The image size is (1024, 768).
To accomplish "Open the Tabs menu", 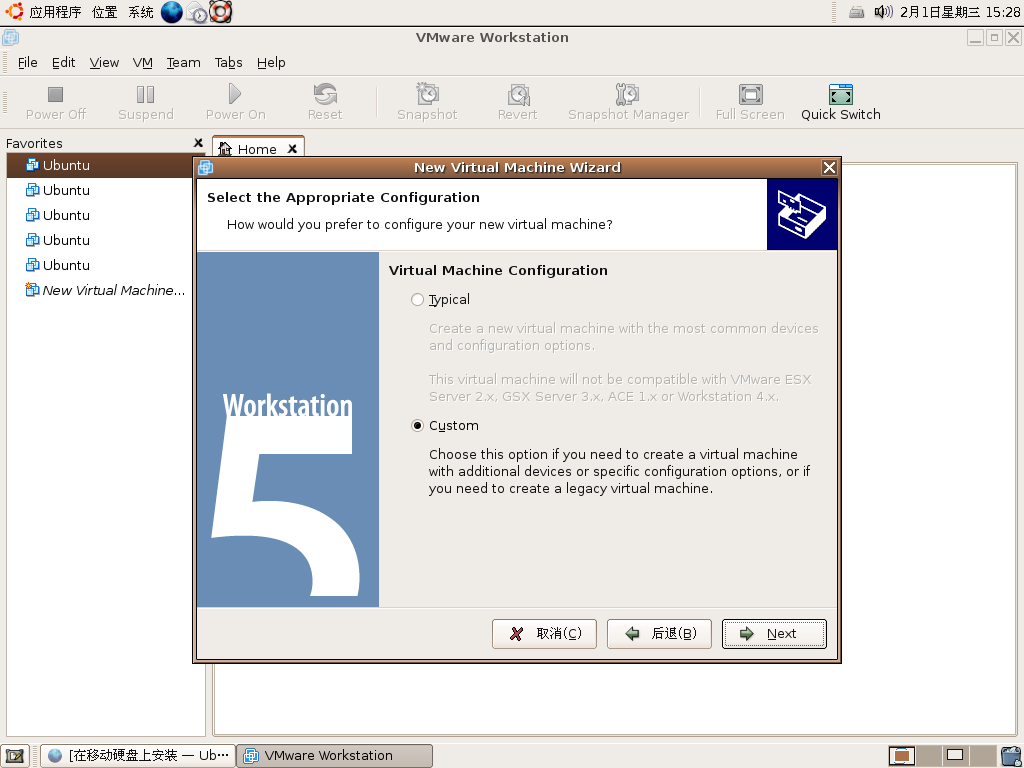I will click(x=229, y=63).
